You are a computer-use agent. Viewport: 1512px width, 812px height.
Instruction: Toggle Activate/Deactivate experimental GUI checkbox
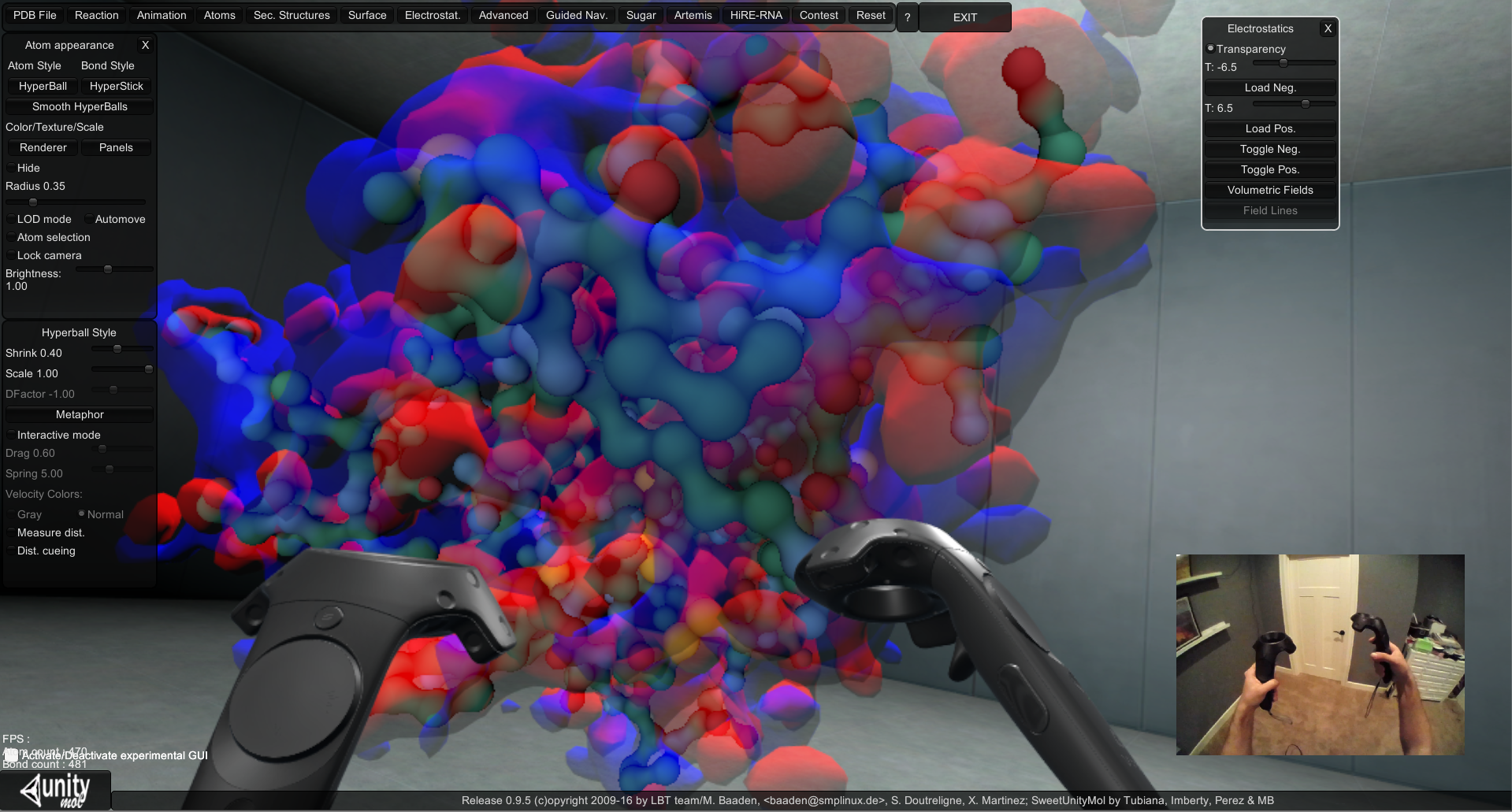point(11,755)
